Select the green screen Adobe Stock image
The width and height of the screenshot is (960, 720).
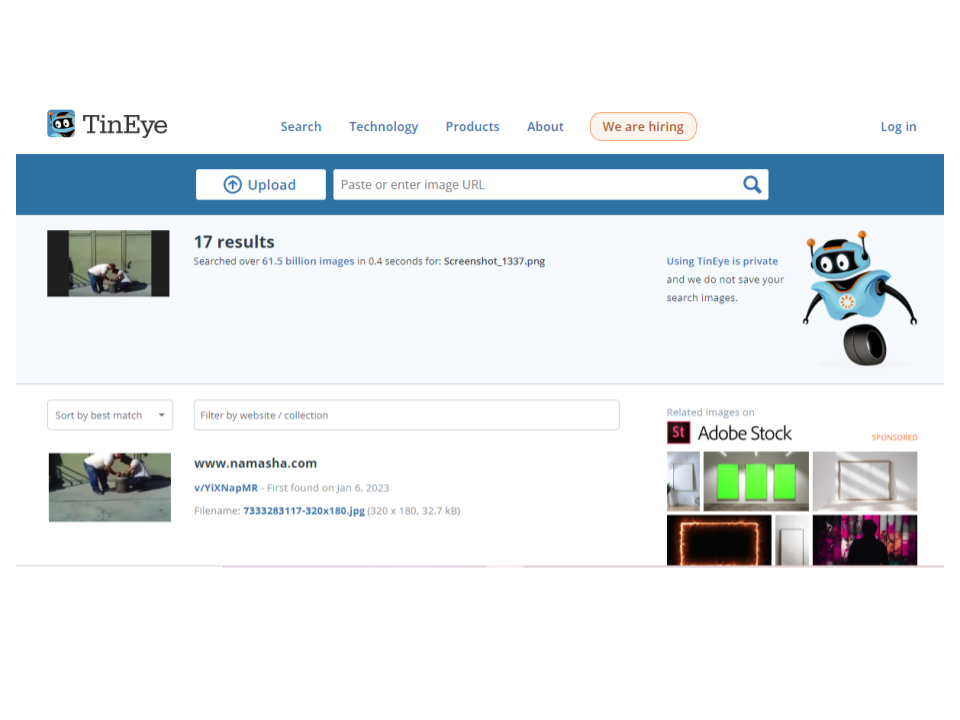[755, 481]
